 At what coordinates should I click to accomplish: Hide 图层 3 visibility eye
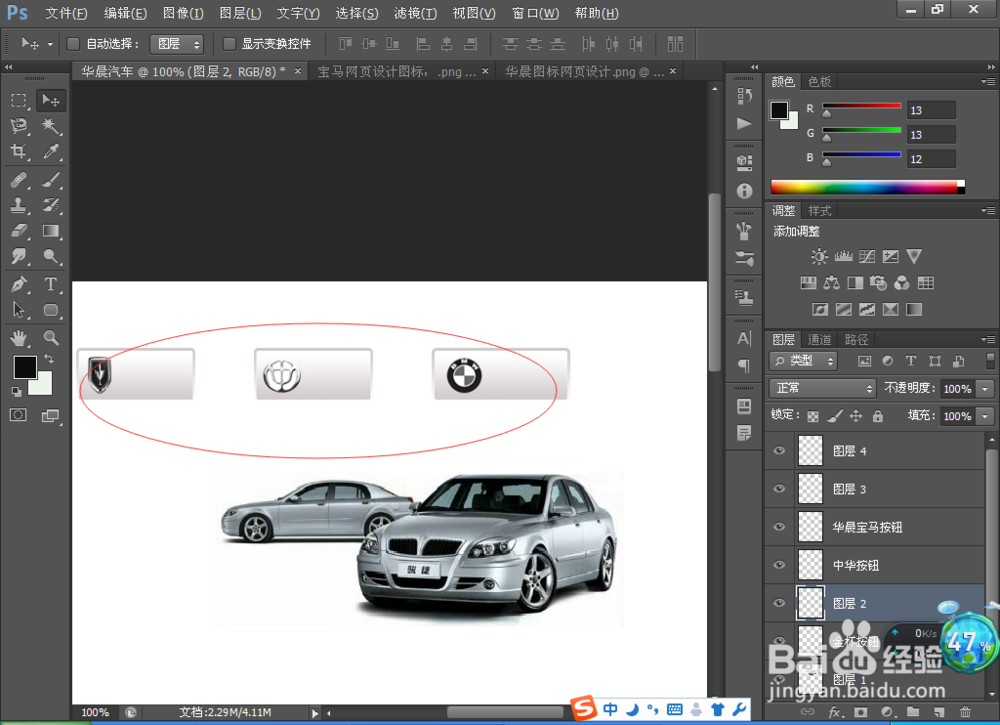tap(779, 489)
